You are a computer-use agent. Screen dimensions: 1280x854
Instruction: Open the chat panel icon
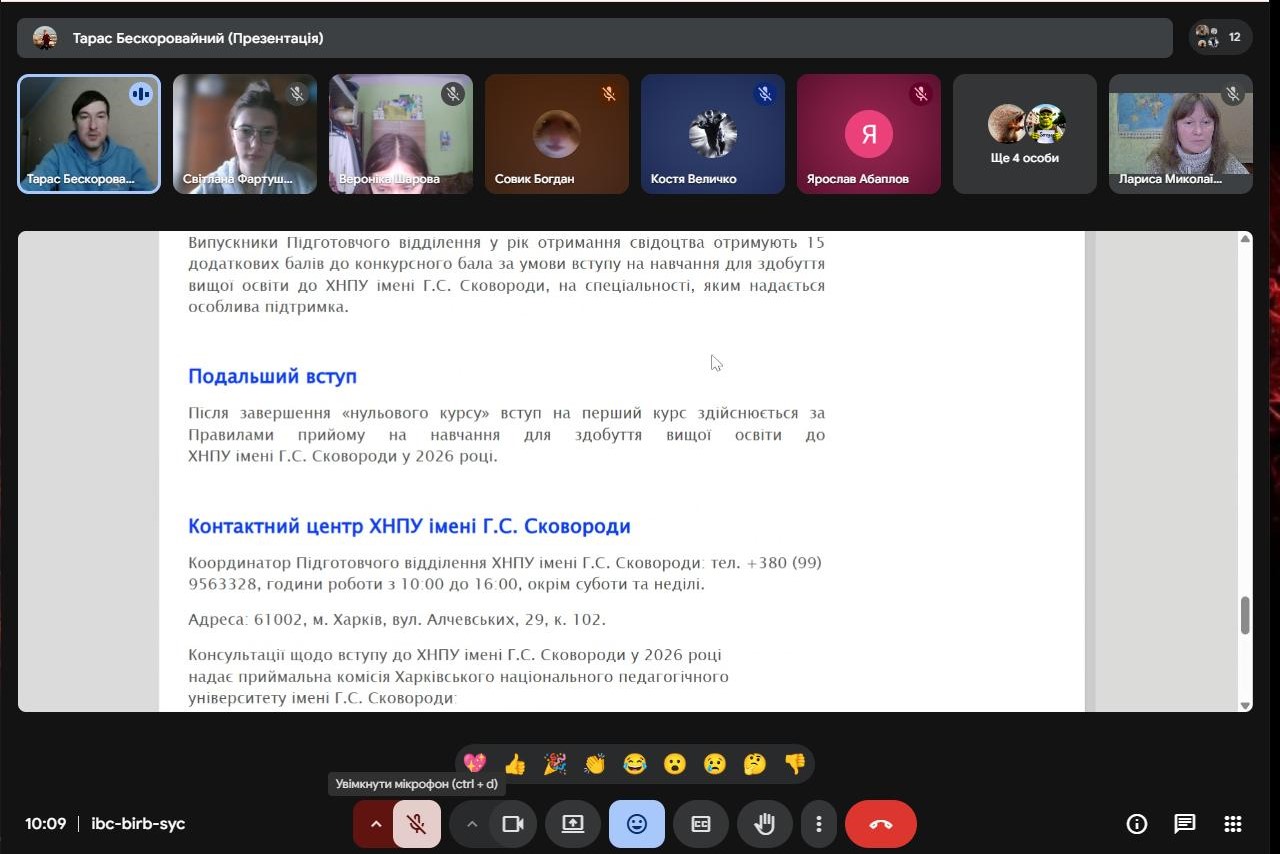(1184, 824)
